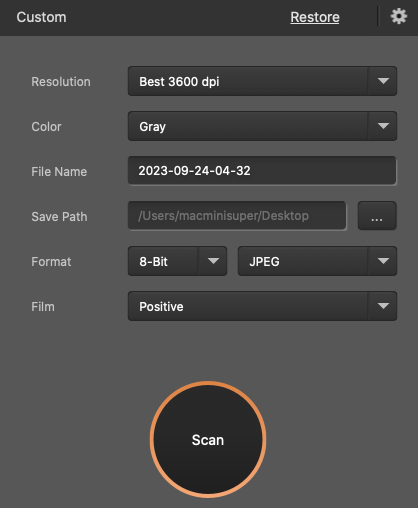Browse for save folder with ellipsis button
The image size is (418, 508).
coord(377,216)
